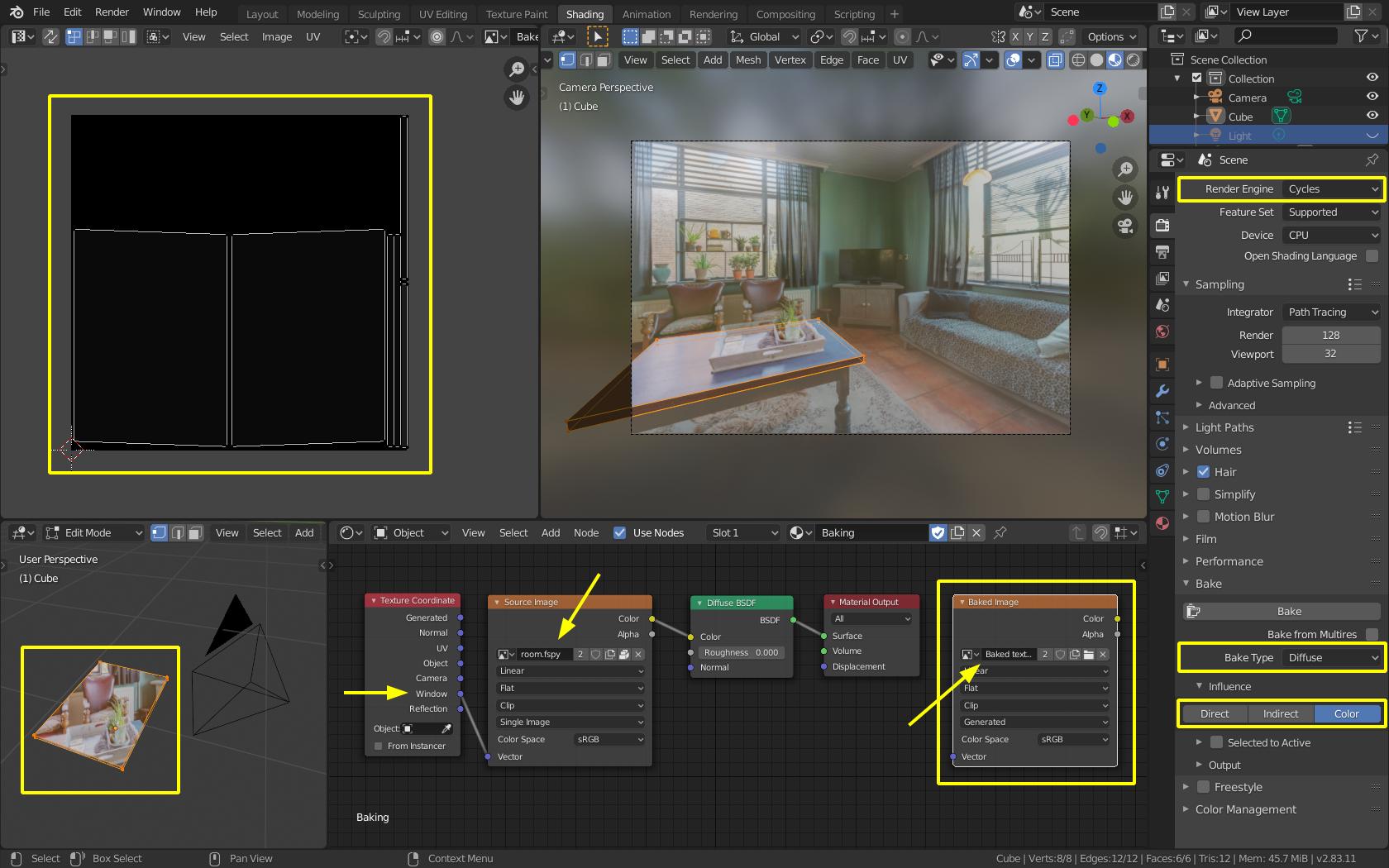Viewport: 1389px width, 868px height.
Task: Enable Adaptive Sampling checkbox
Action: coord(1216,383)
